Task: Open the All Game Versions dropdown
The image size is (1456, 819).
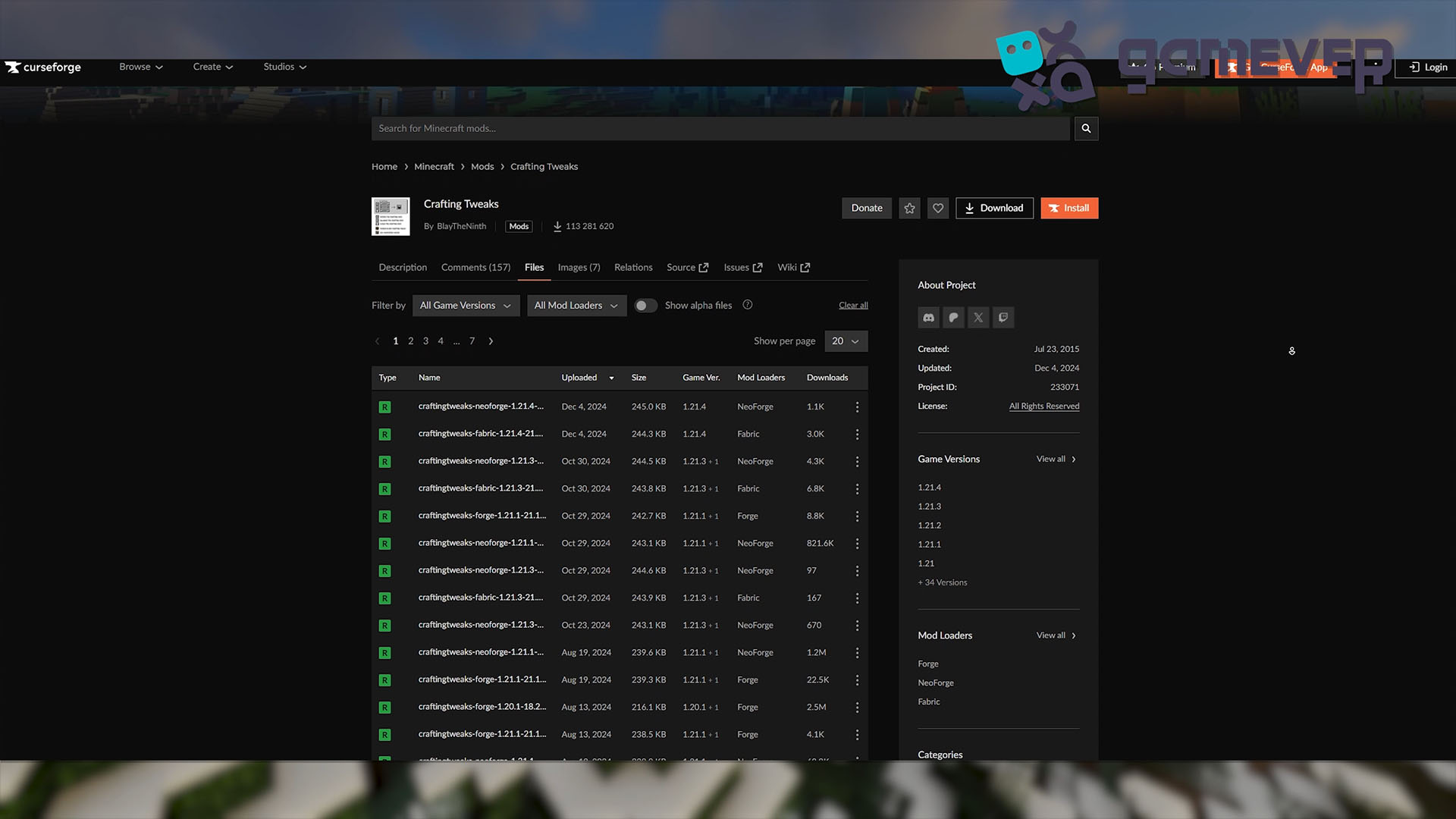Action: [x=466, y=306]
